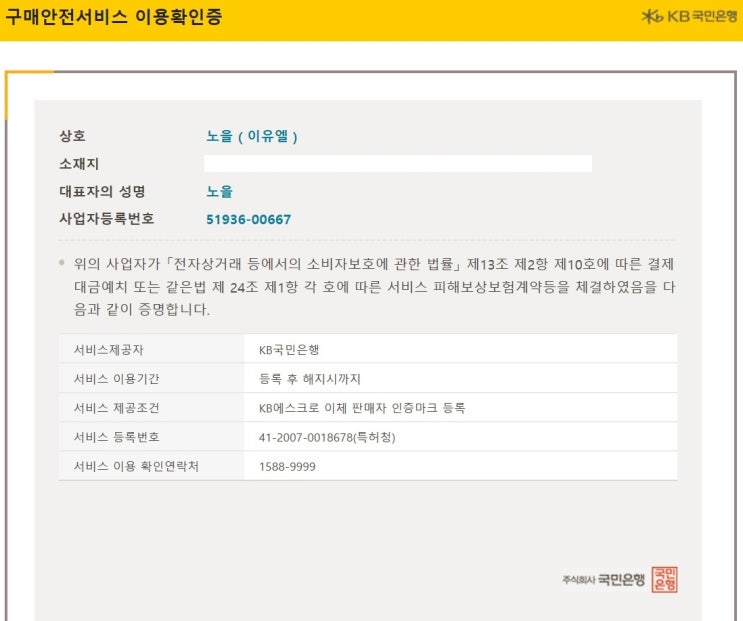Click 서비스 이용 확인연락처 row label
The height and width of the screenshot is (621, 743).
(136, 466)
